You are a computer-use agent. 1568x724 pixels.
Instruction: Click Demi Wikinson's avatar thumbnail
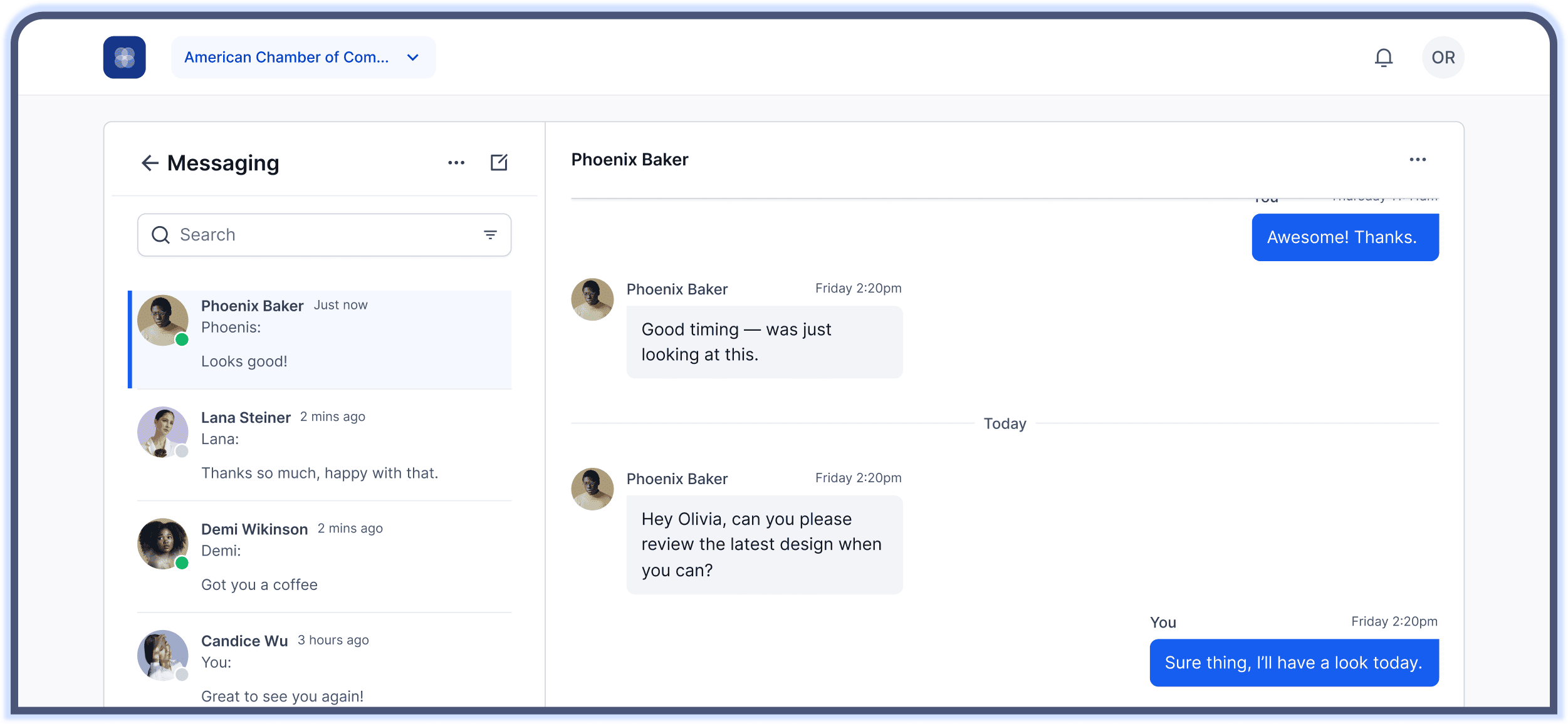(x=162, y=544)
